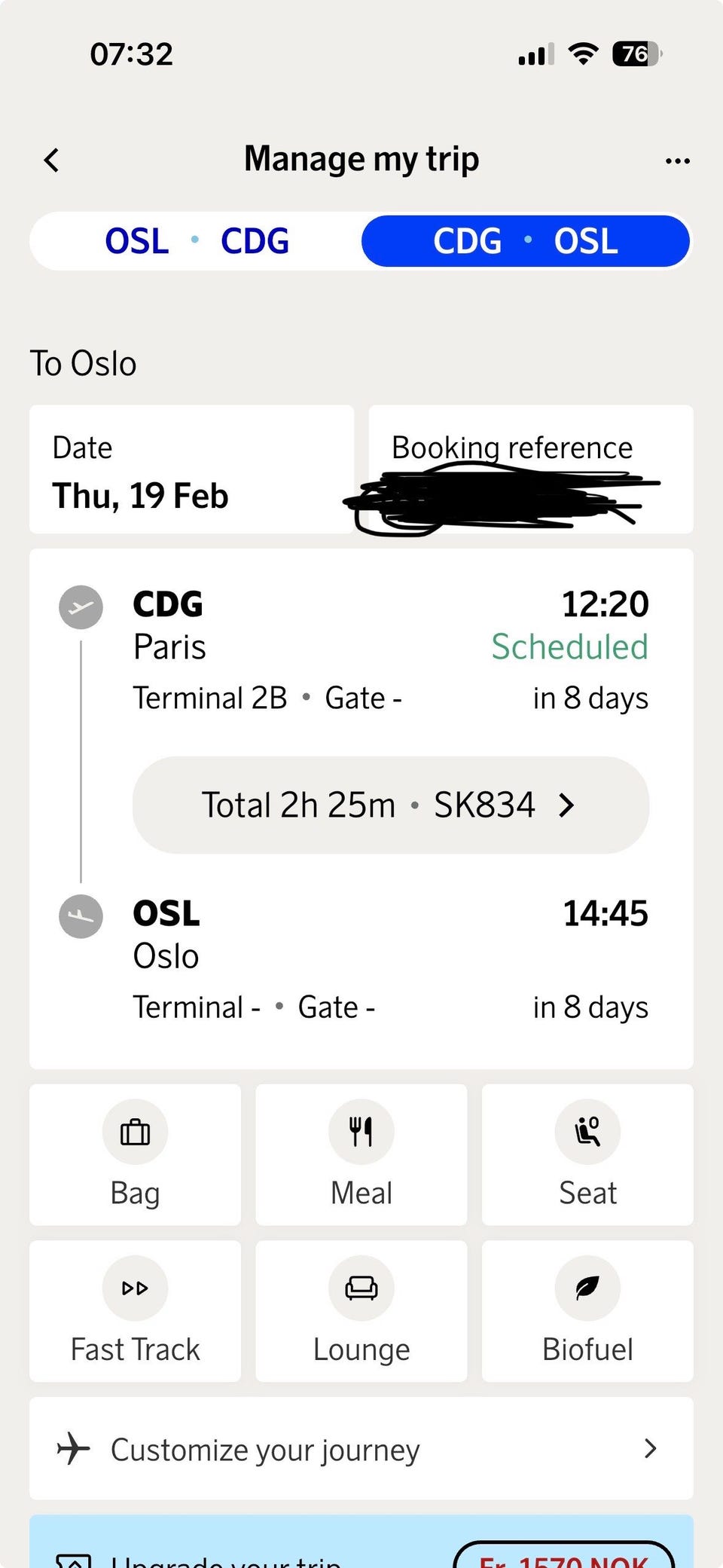Tap the 1570 NOK upgrade price button
Screen dimensions: 723x1568
pyautogui.click(x=563, y=1557)
